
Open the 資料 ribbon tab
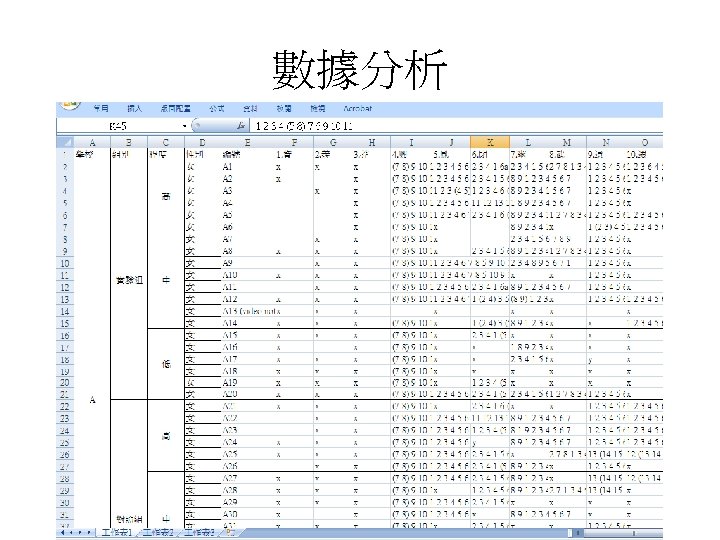coord(250,108)
